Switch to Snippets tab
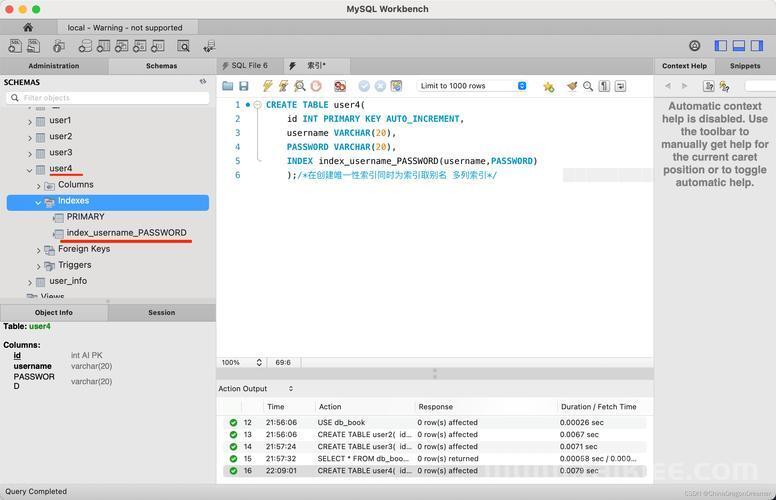Viewport: 776px width, 500px height. [x=745, y=65]
